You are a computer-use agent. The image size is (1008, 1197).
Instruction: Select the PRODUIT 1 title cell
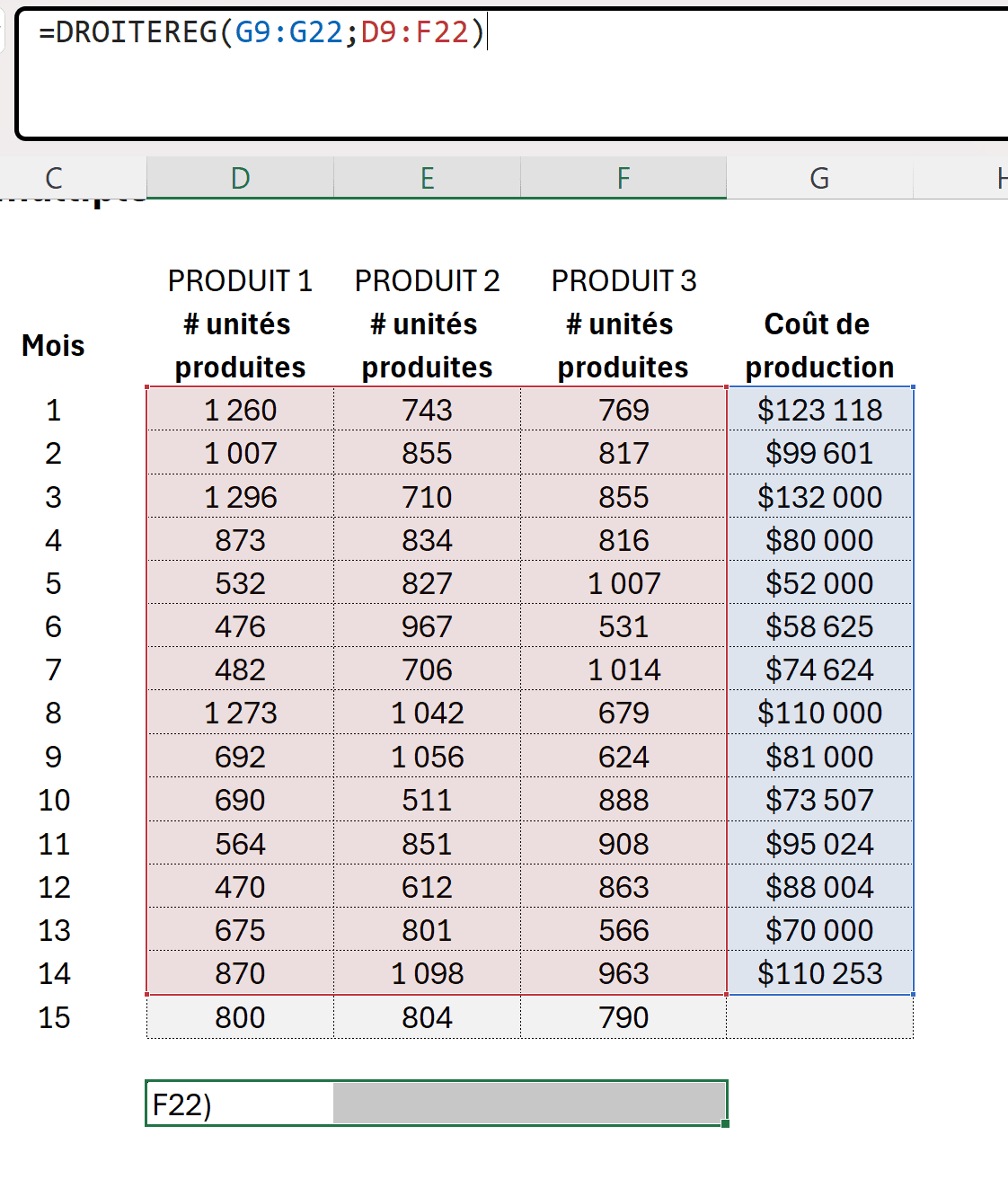point(240,281)
